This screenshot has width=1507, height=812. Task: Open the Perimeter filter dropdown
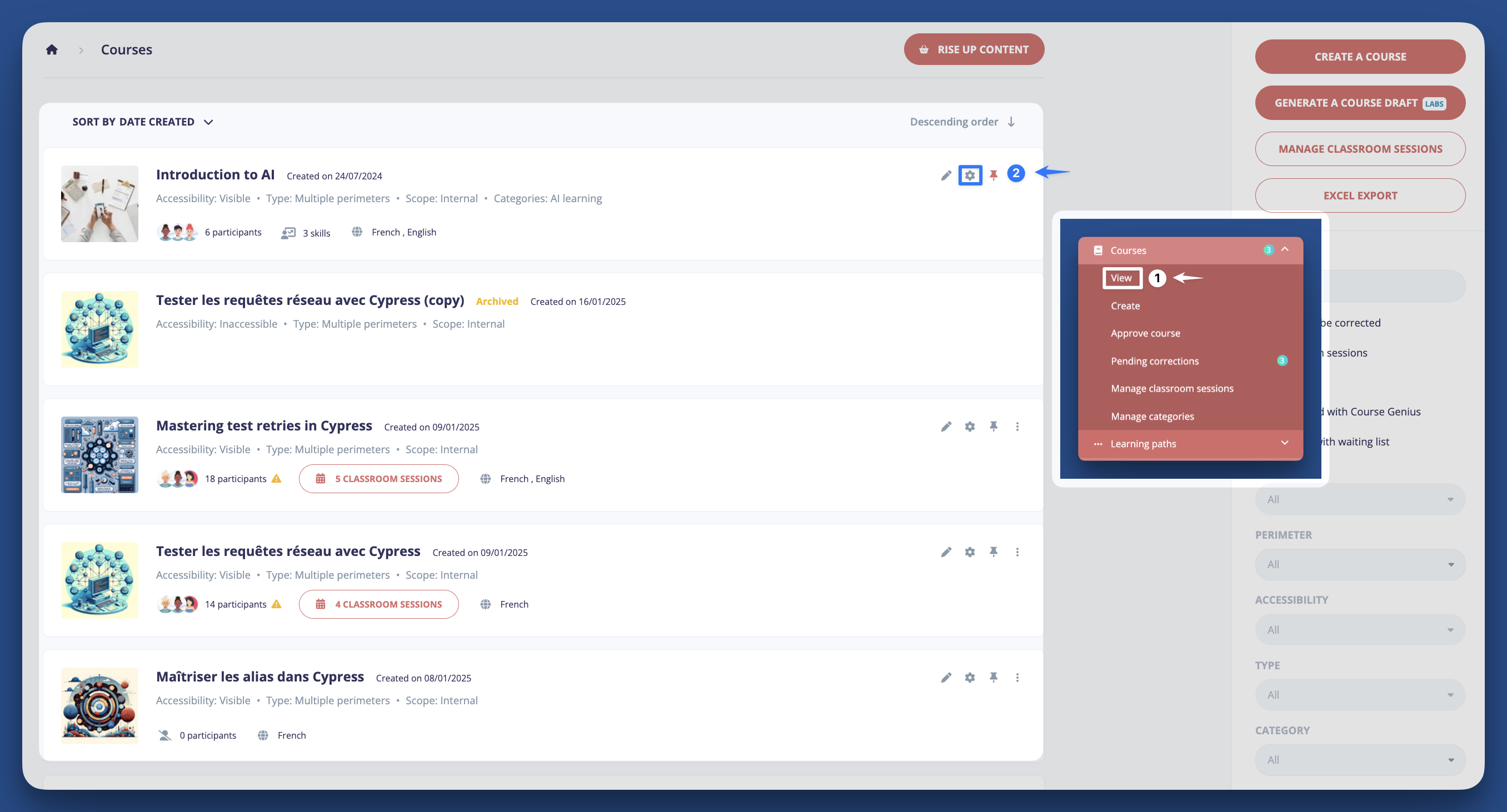pyautogui.click(x=1359, y=564)
